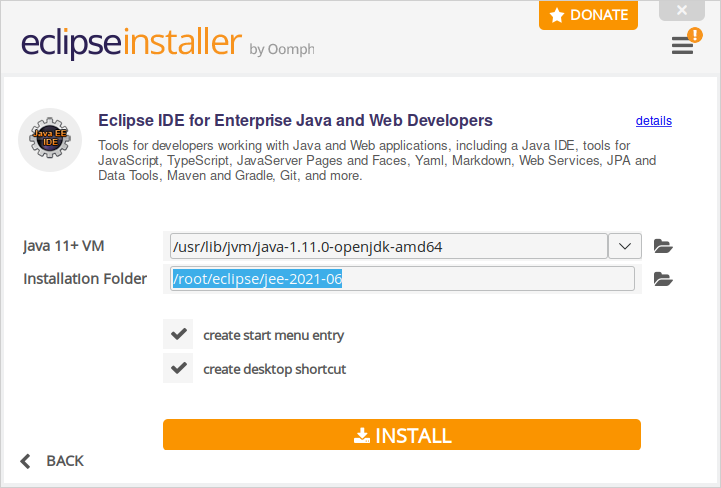
Task: Click the orange exclamation notification badge
Action: click(x=694, y=35)
